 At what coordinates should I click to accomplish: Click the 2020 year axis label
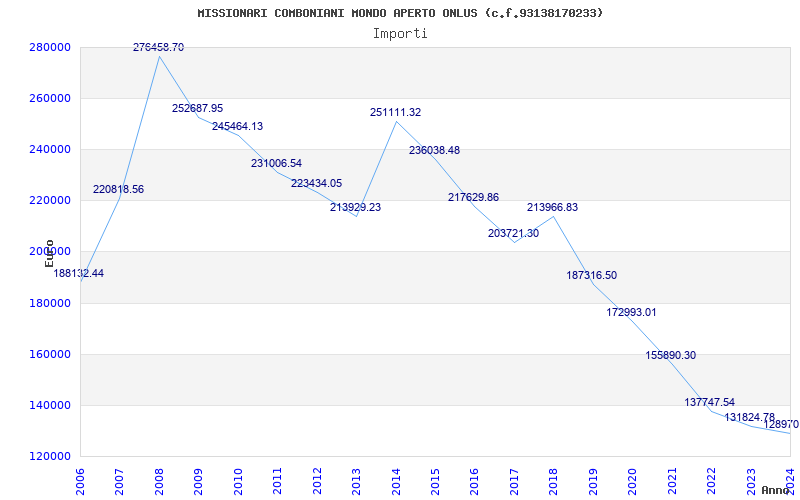pyautogui.click(x=633, y=480)
